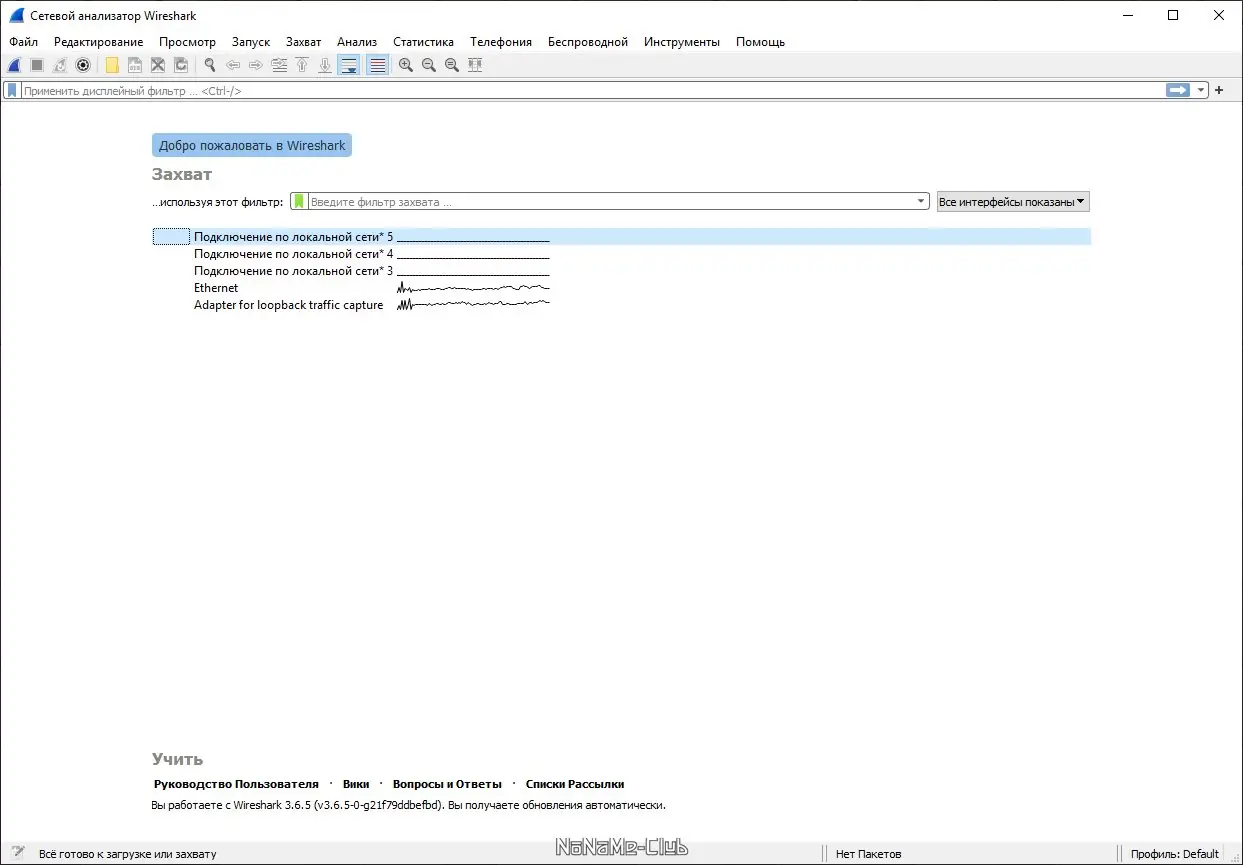The height and width of the screenshot is (865, 1243).
Task: Click 'Нет Пакетов' status bar text
Action: click(869, 854)
